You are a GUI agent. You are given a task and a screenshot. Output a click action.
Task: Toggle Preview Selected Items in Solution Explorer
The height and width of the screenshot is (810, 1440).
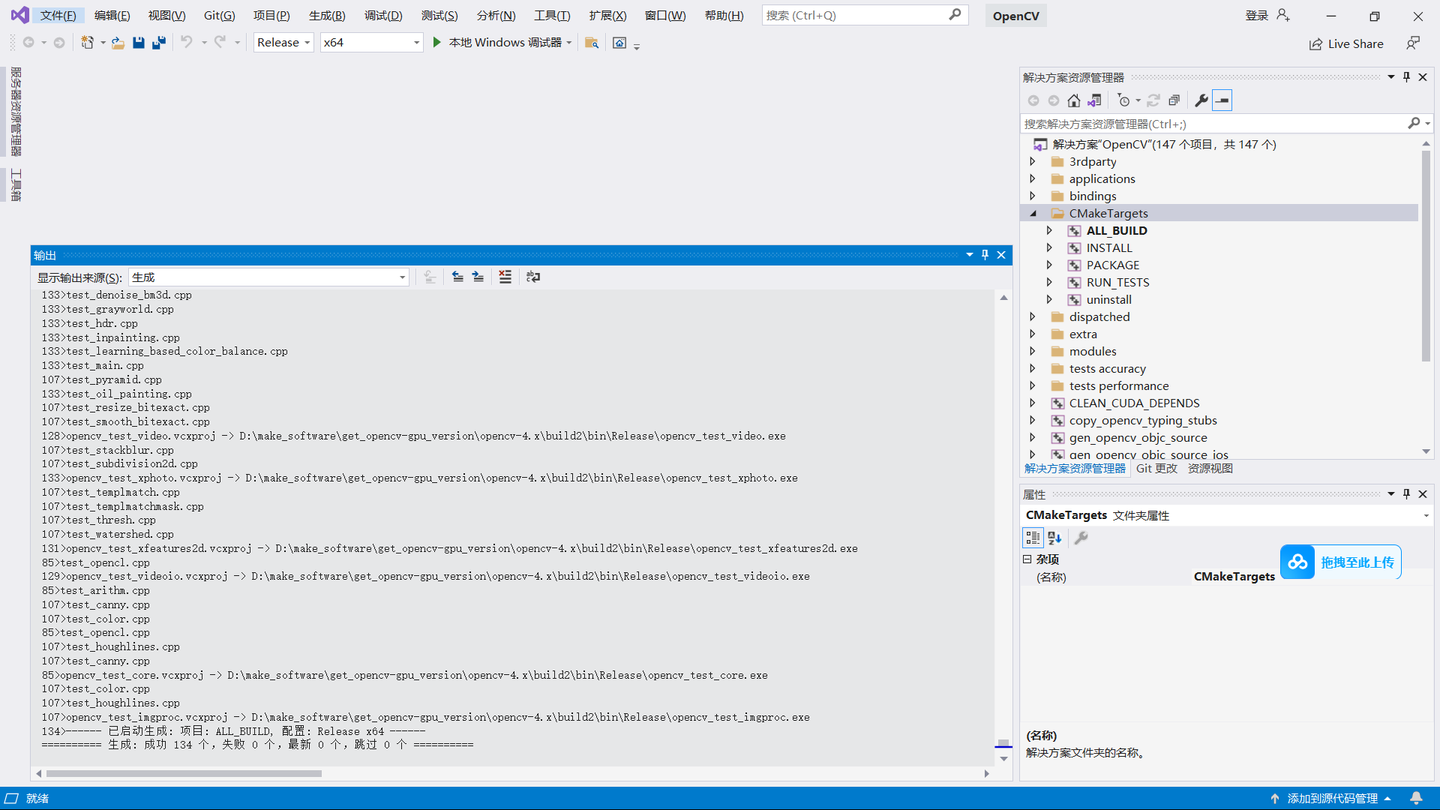1221,100
